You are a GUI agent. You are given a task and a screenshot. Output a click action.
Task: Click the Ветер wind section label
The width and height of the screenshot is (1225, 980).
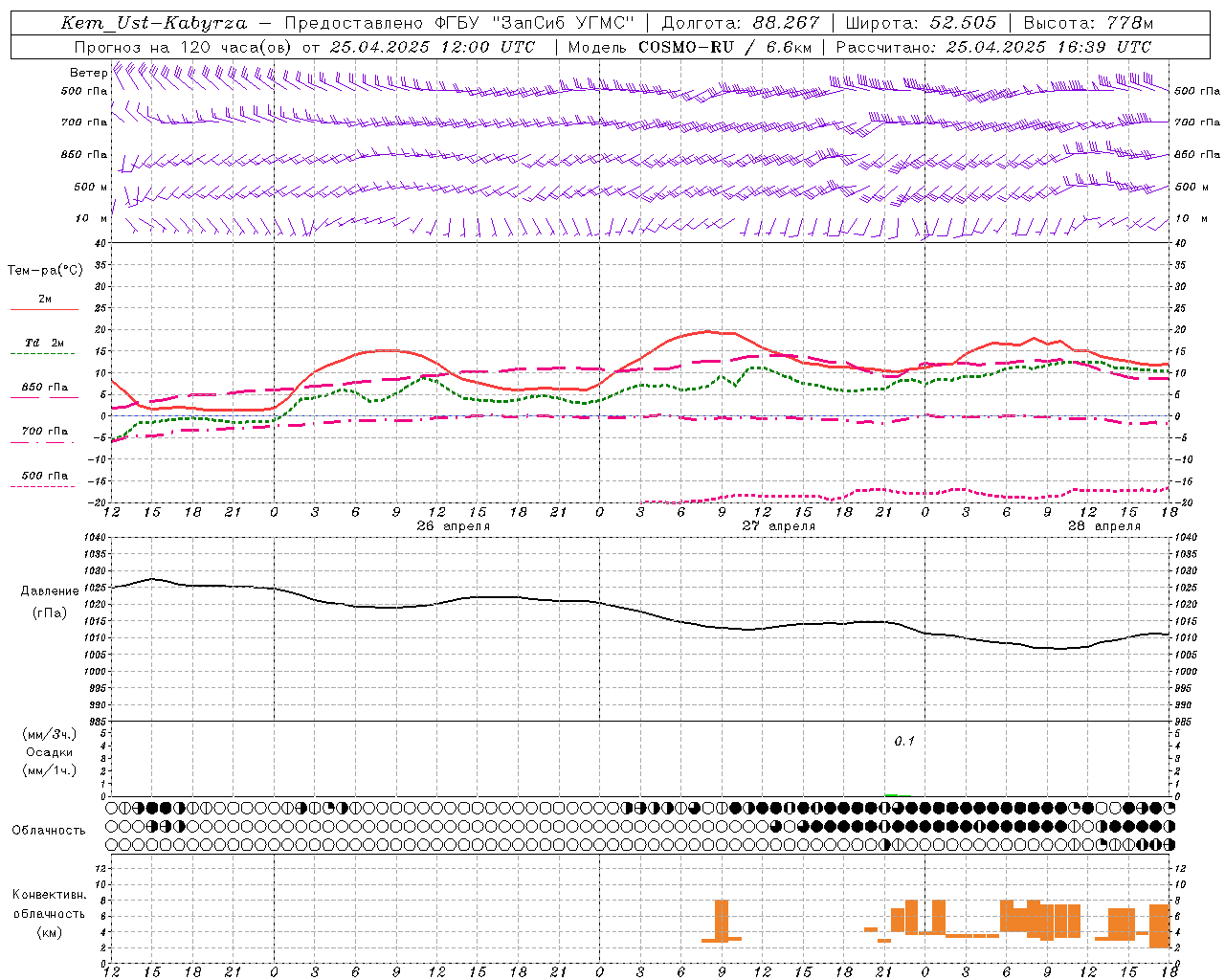click(88, 73)
